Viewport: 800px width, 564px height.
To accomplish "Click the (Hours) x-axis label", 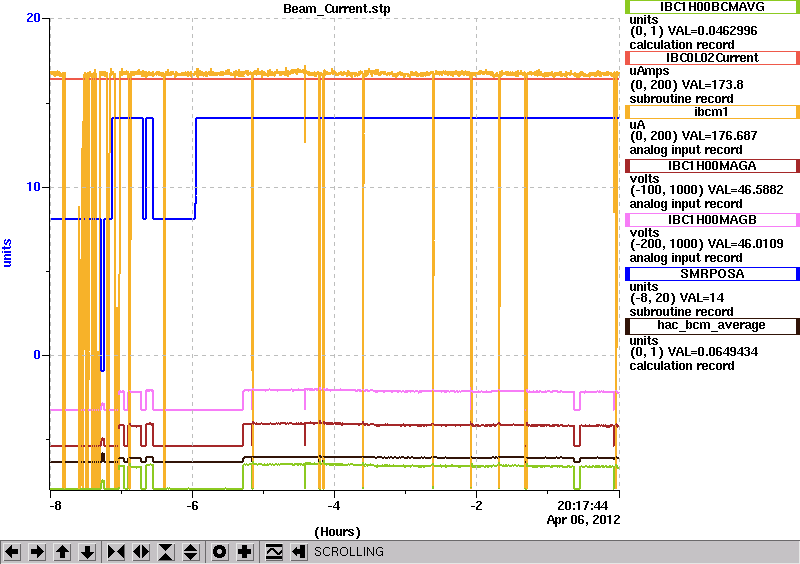I will 337,532.
